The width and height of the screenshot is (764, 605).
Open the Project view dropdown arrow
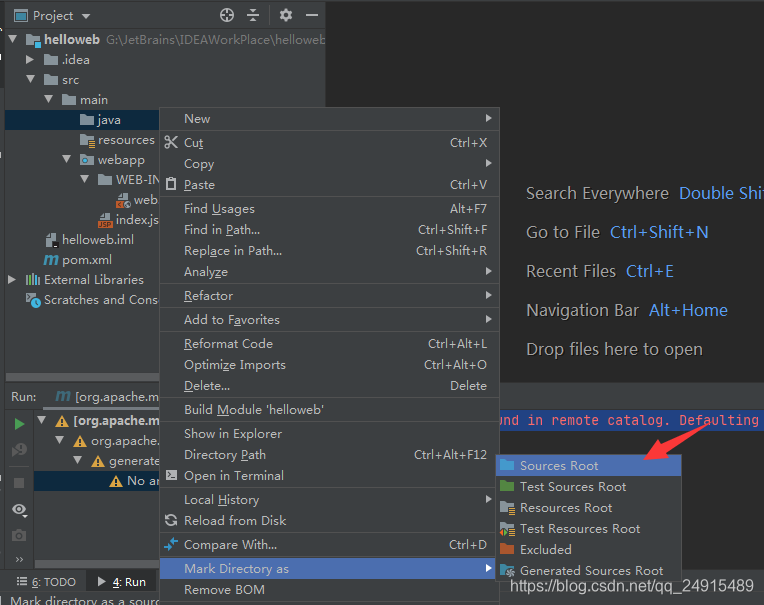tap(86, 16)
